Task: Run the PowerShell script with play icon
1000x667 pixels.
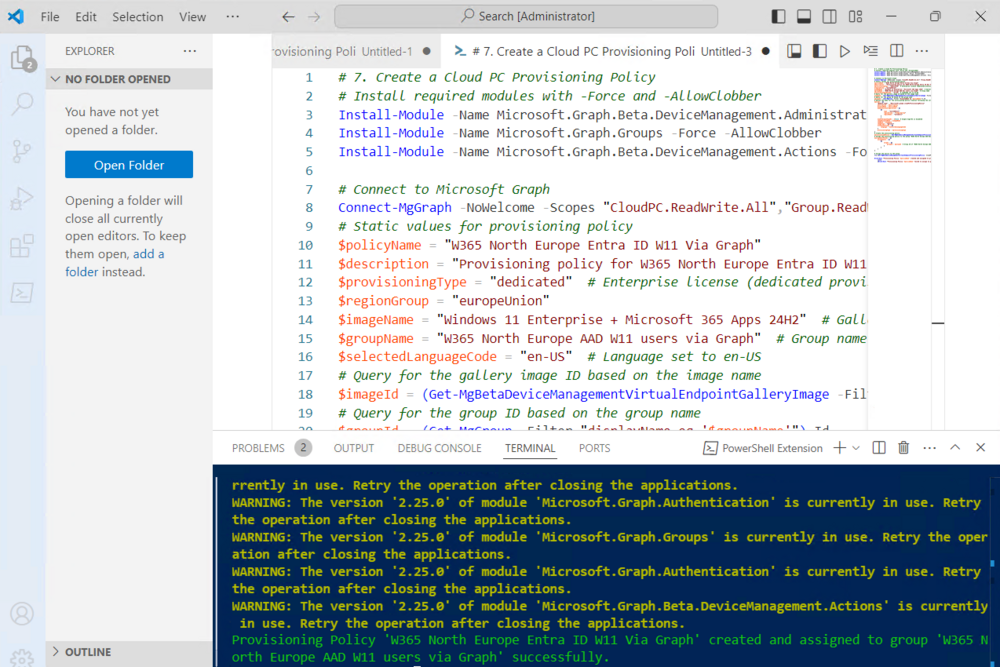Action: (844, 51)
